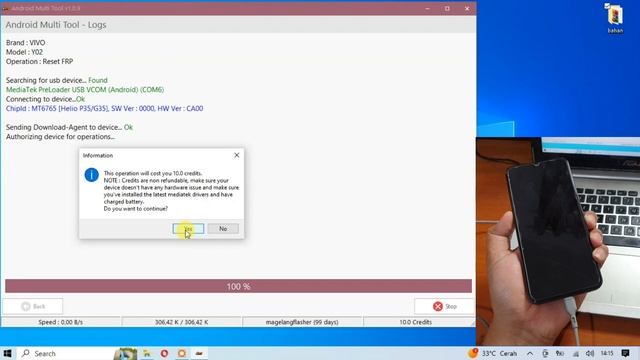Maximize the Android Multi Tool window
This screenshot has height=360, width=640.
point(447,8)
